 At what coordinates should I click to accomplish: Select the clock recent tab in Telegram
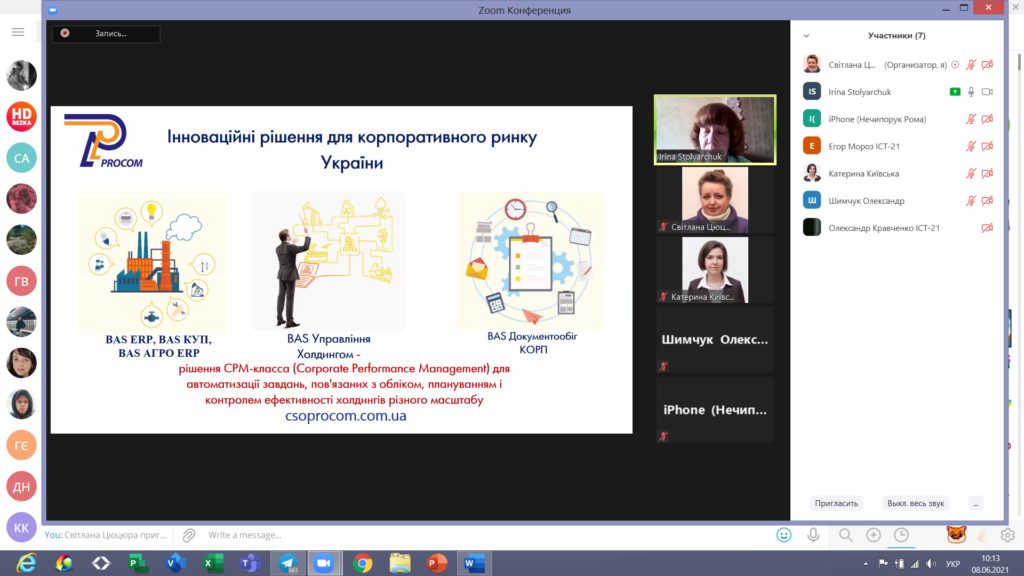pyautogui.click(x=901, y=535)
